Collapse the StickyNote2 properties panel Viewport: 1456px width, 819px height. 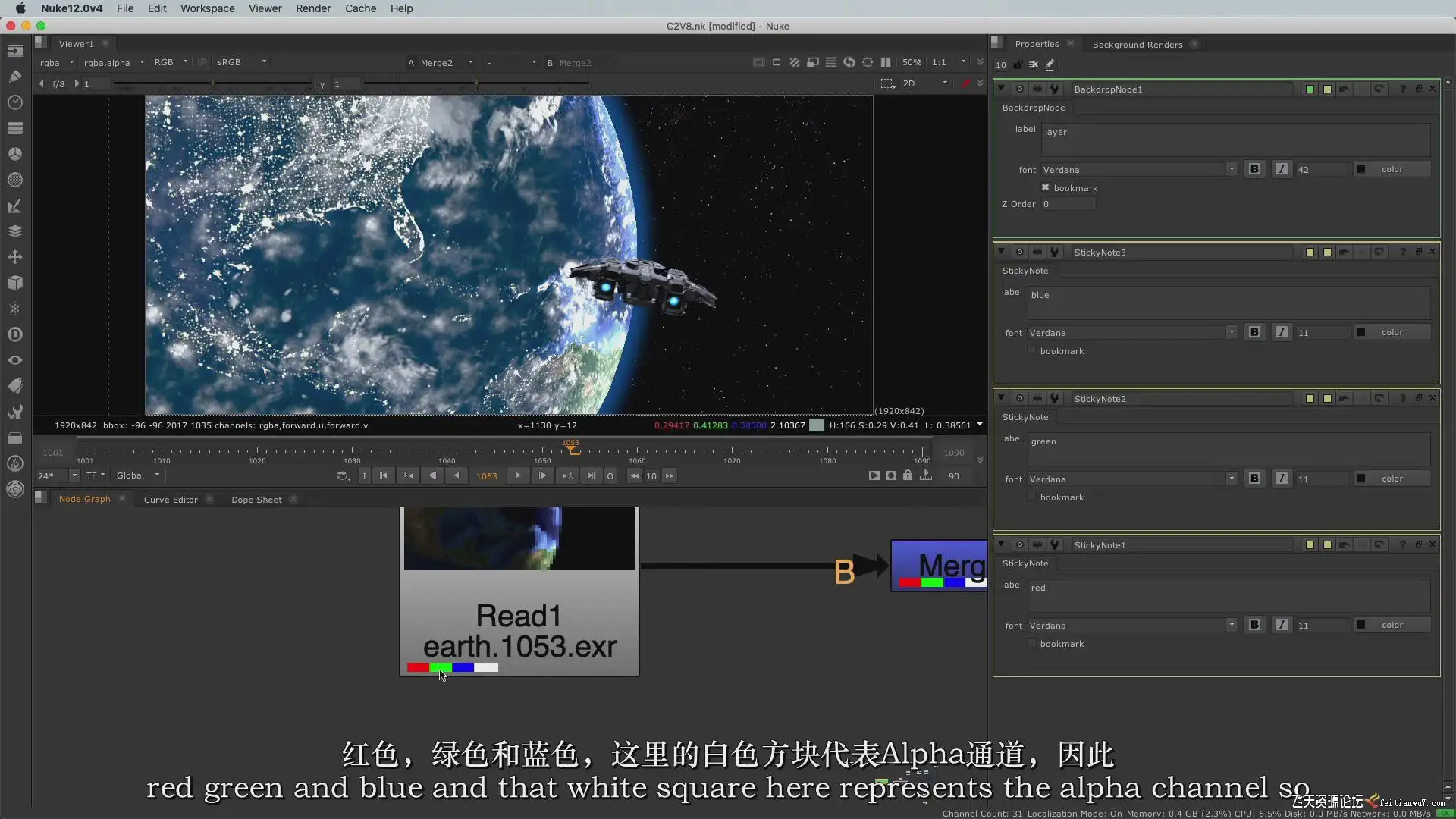1001,398
